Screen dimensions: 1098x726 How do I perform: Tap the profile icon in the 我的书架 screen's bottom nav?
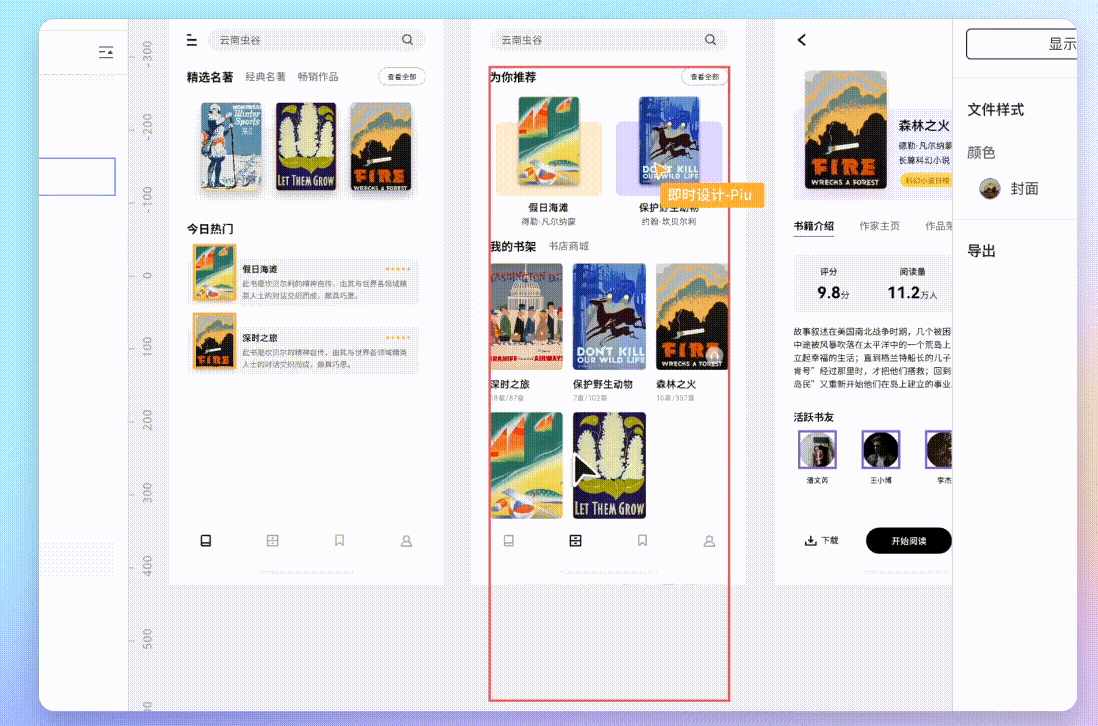click(709, 541)
